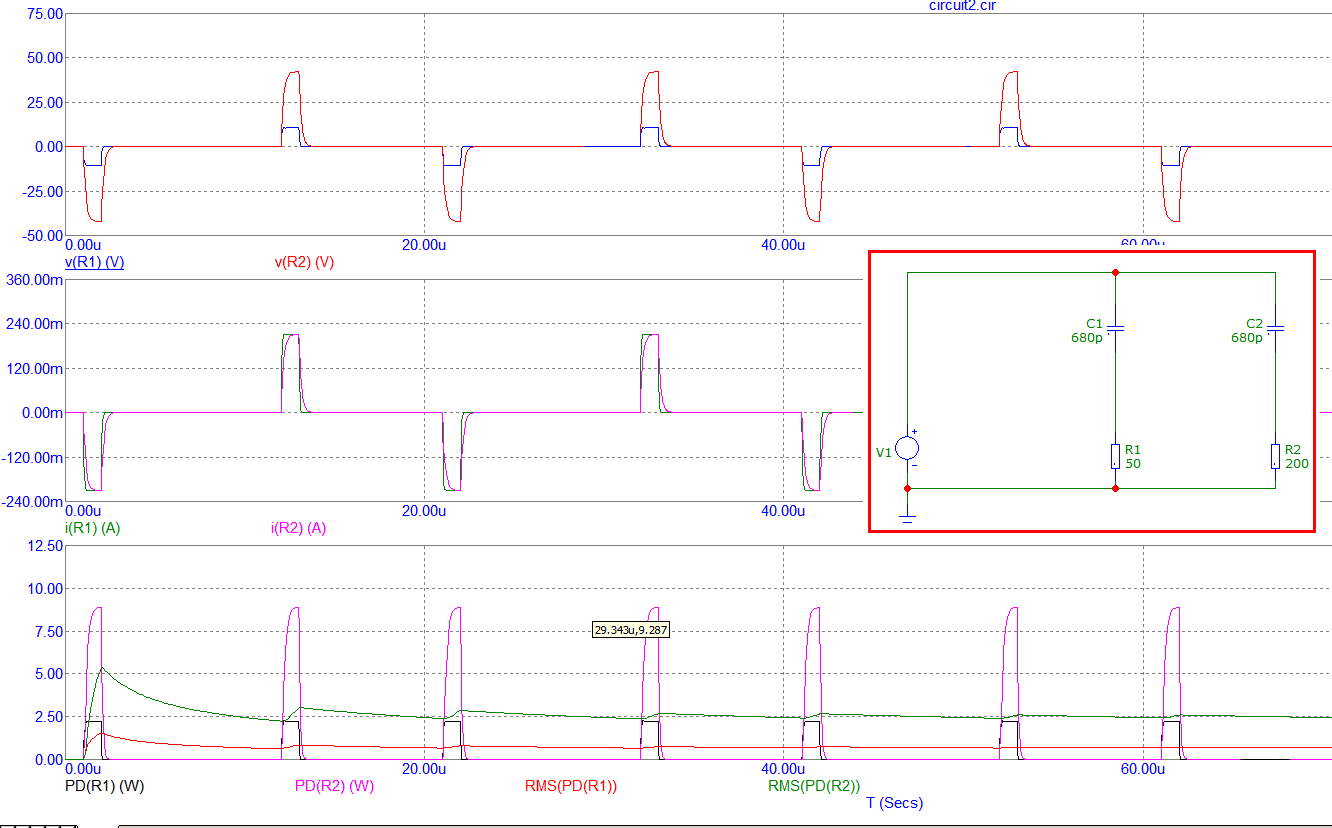Click the red node dot below R1

click(1115, 489)
